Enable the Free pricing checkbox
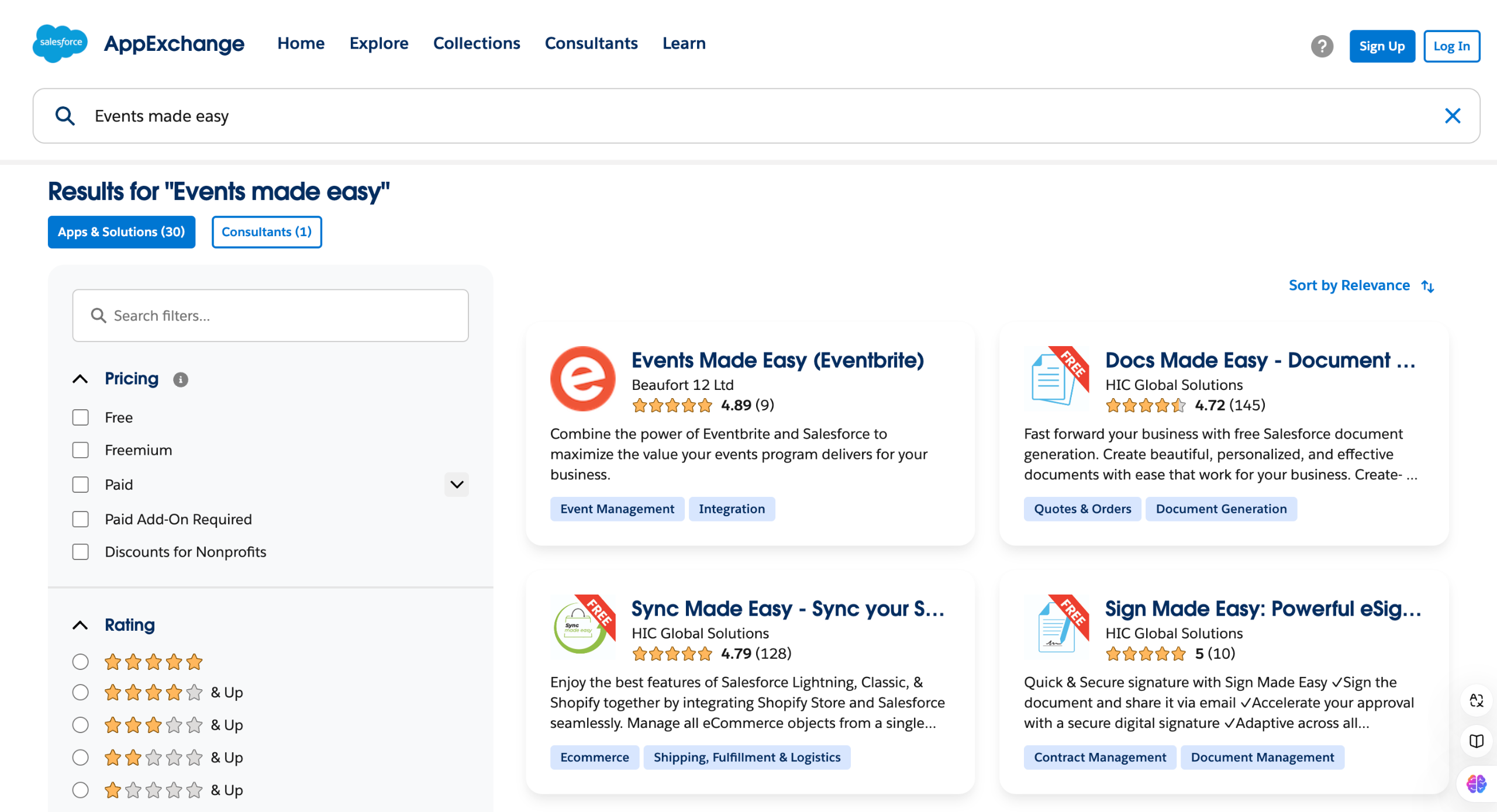Viewport: 1497px width, 812px height. point(81,417)
